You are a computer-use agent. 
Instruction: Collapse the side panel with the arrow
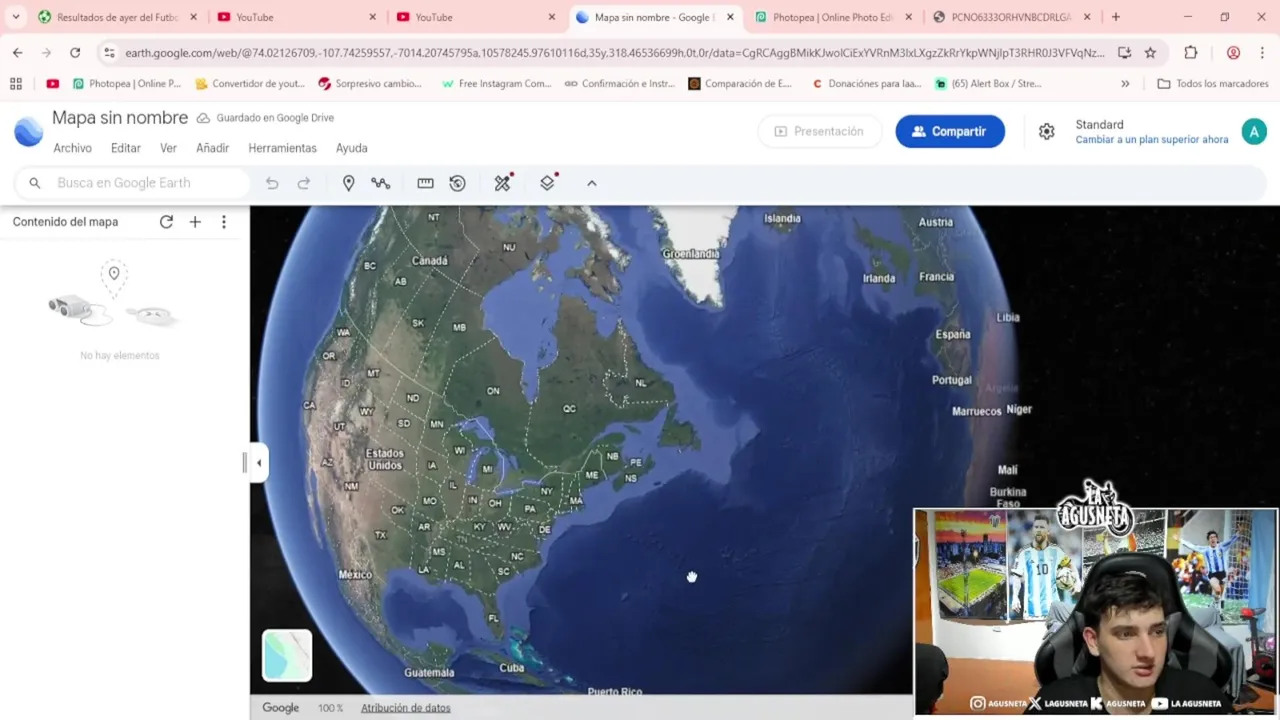[259, 463]
